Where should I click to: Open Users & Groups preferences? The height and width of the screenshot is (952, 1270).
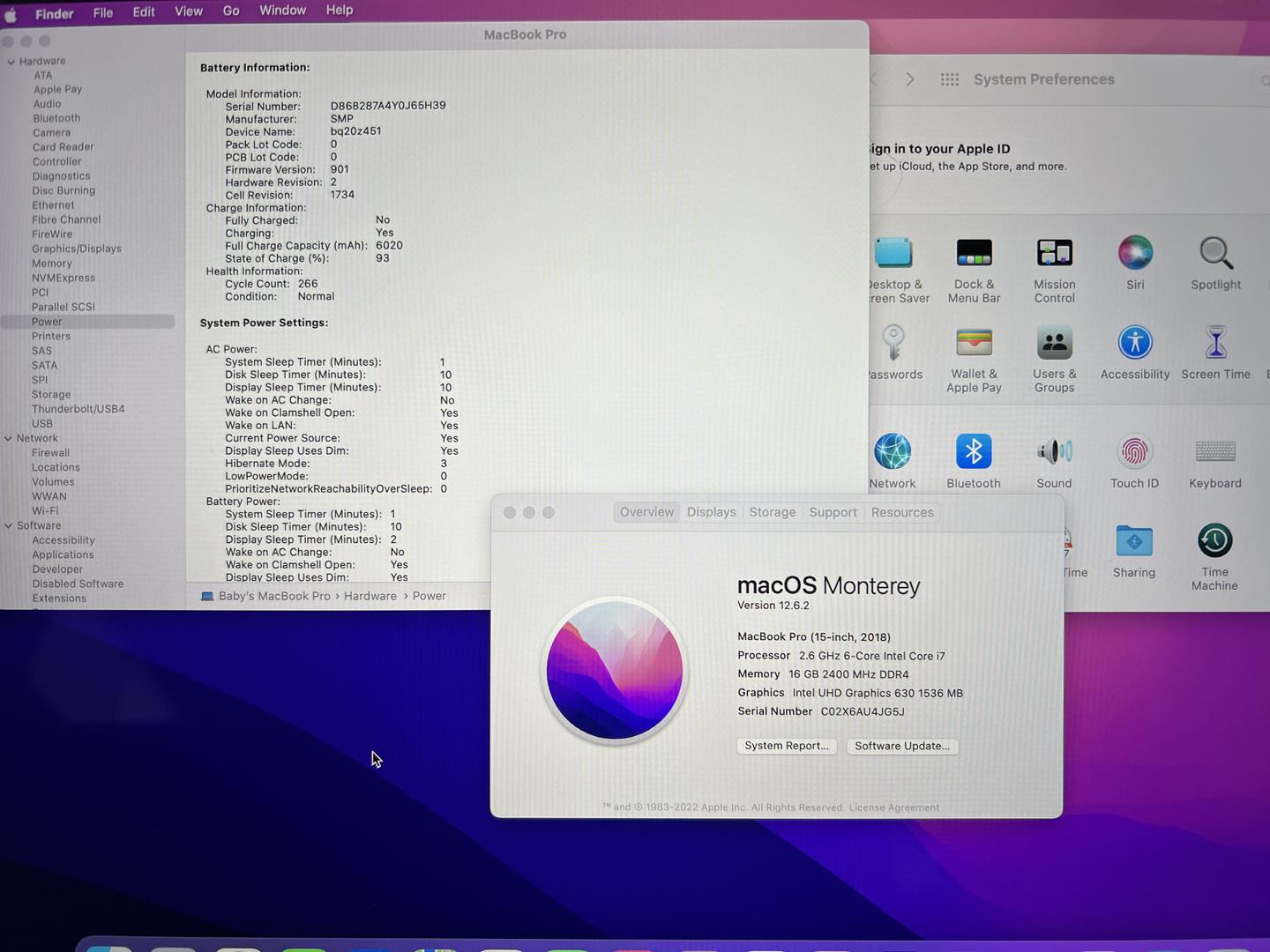[x=1054, y=360]
